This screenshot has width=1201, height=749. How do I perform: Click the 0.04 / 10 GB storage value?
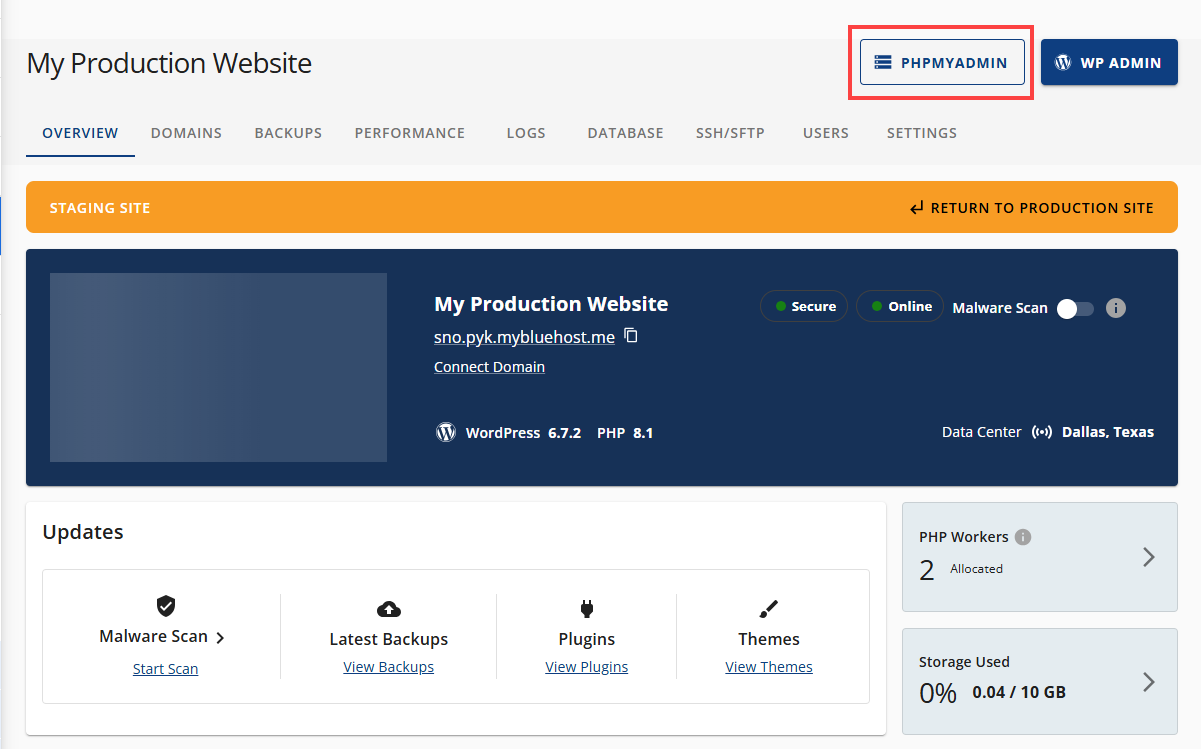click(x=1018, y=692)
